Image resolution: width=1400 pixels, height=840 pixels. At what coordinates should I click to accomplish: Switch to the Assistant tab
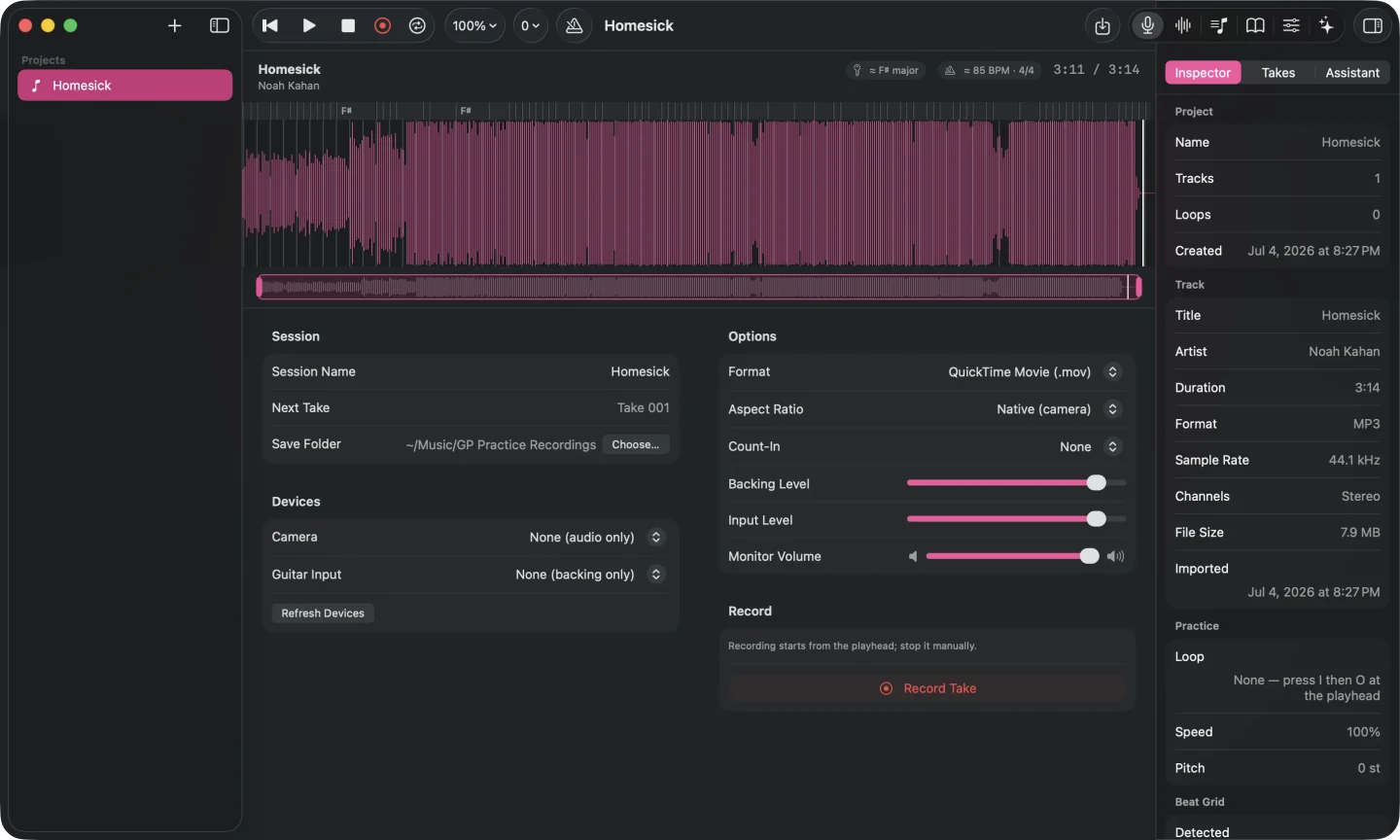1352,73
